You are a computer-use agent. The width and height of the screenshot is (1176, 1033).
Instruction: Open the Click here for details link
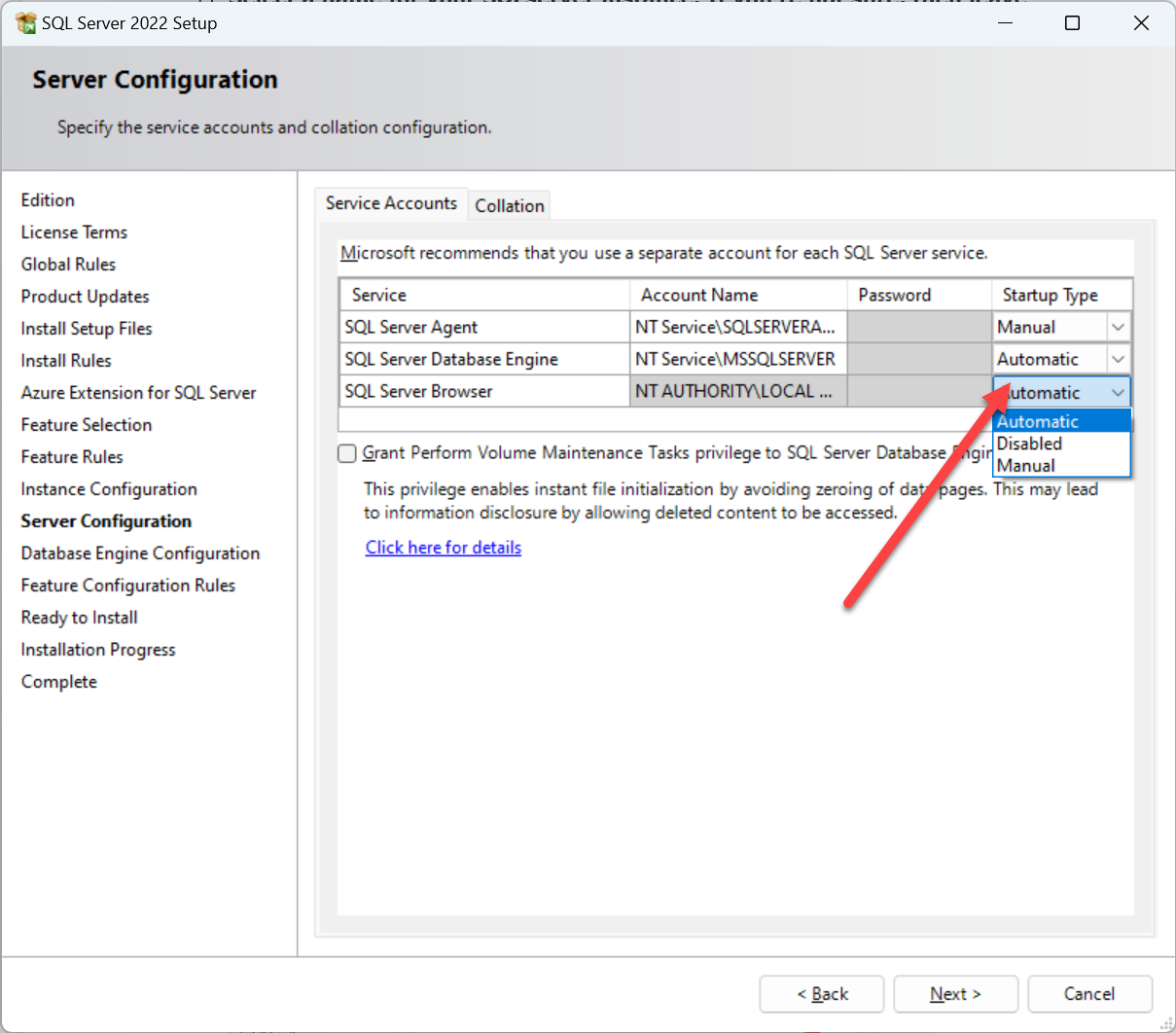(444, 548)
